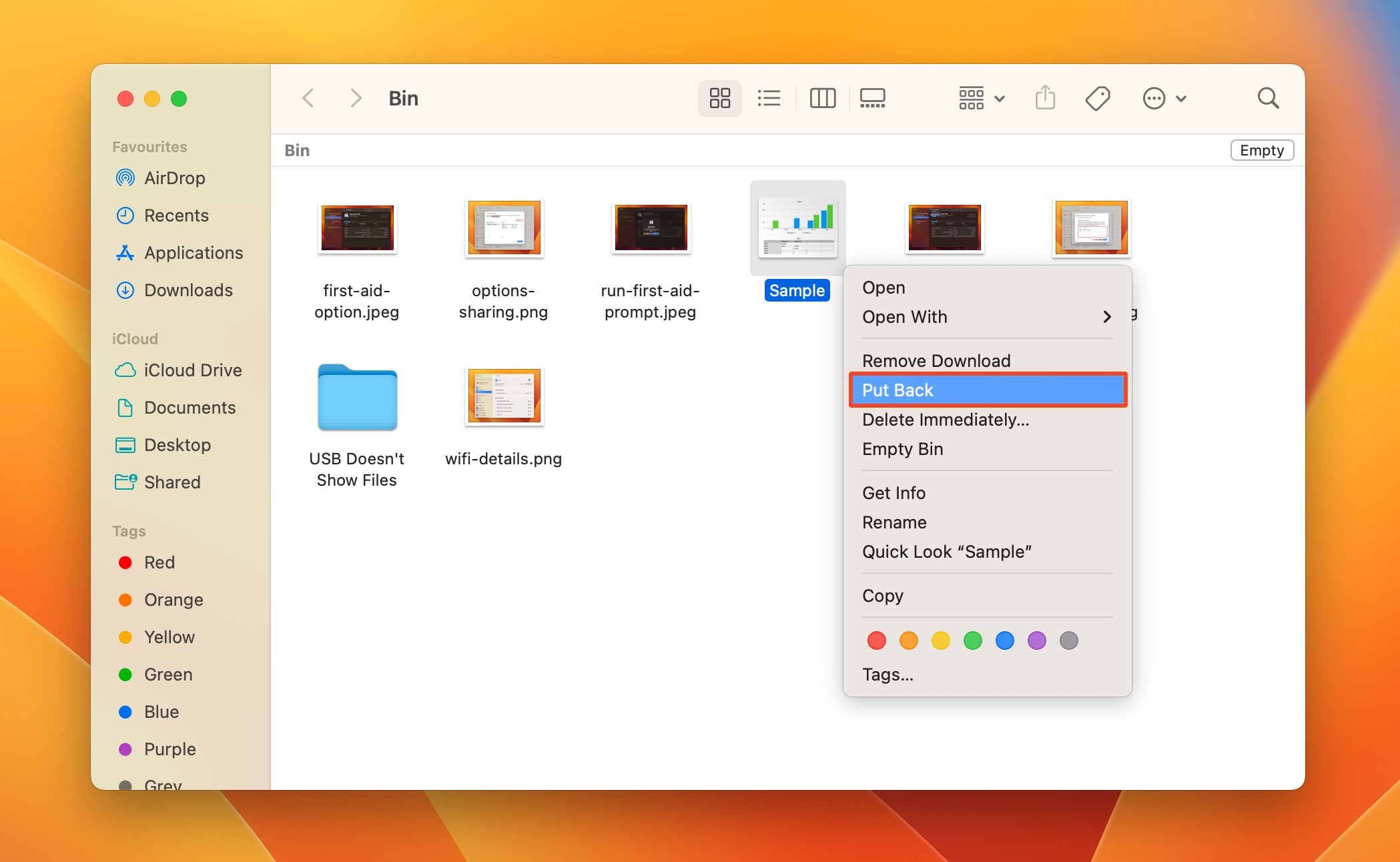Viewport: 1400px width, 862px height.
Task: Apply the green tag color dot
Action: (x=972, y=641)
